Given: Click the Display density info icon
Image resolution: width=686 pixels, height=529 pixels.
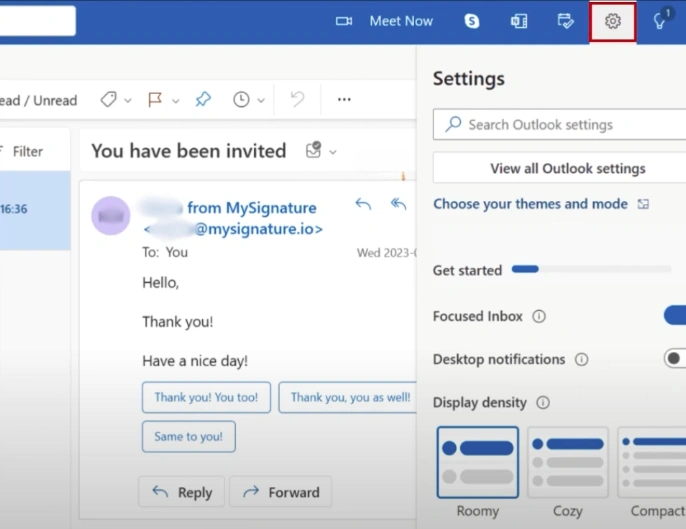Looking at the screenshot, I should pyautogui.click(x=543, y=403).
